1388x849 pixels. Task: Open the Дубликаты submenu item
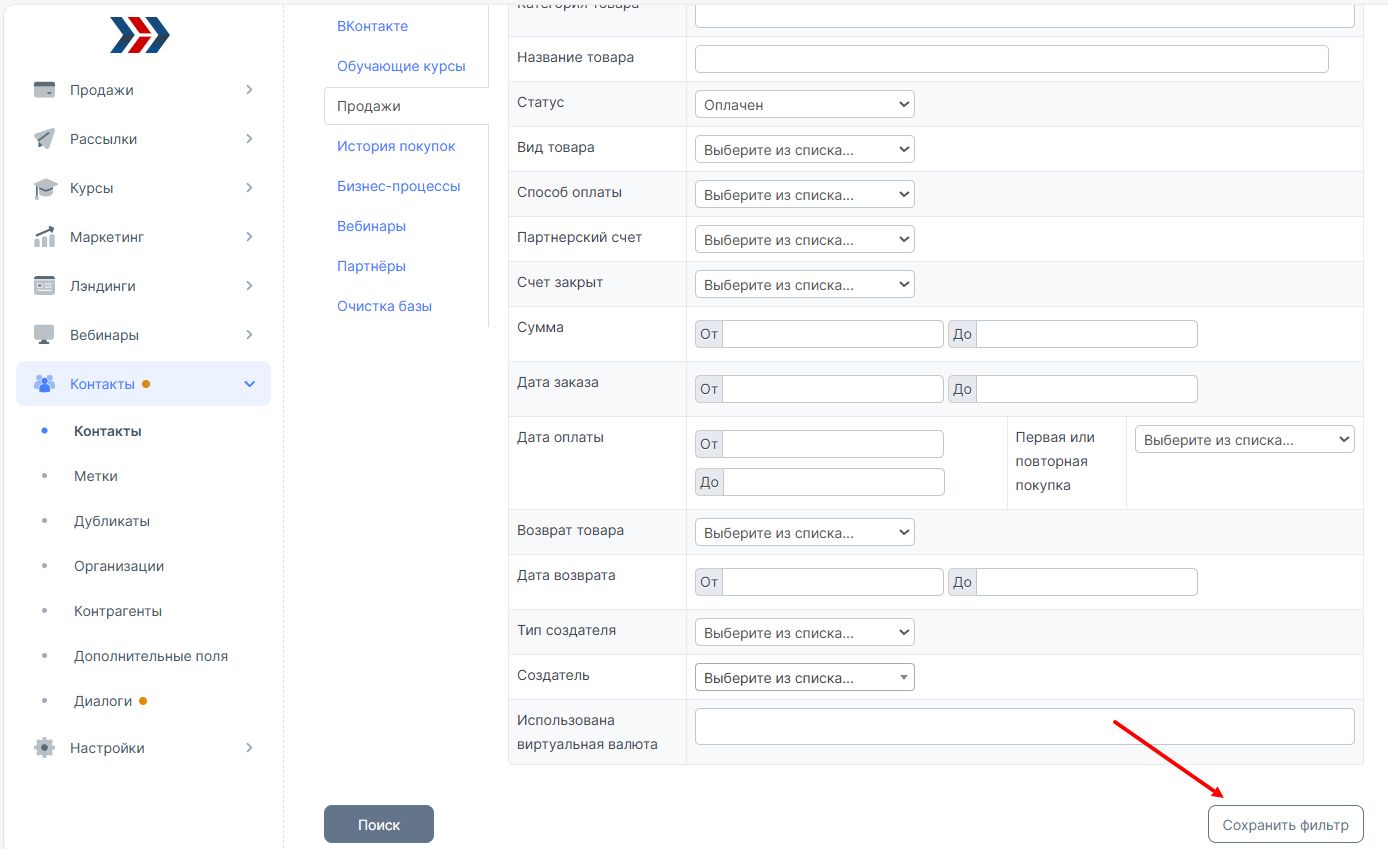pyautogui.click(x=112, y=521)
